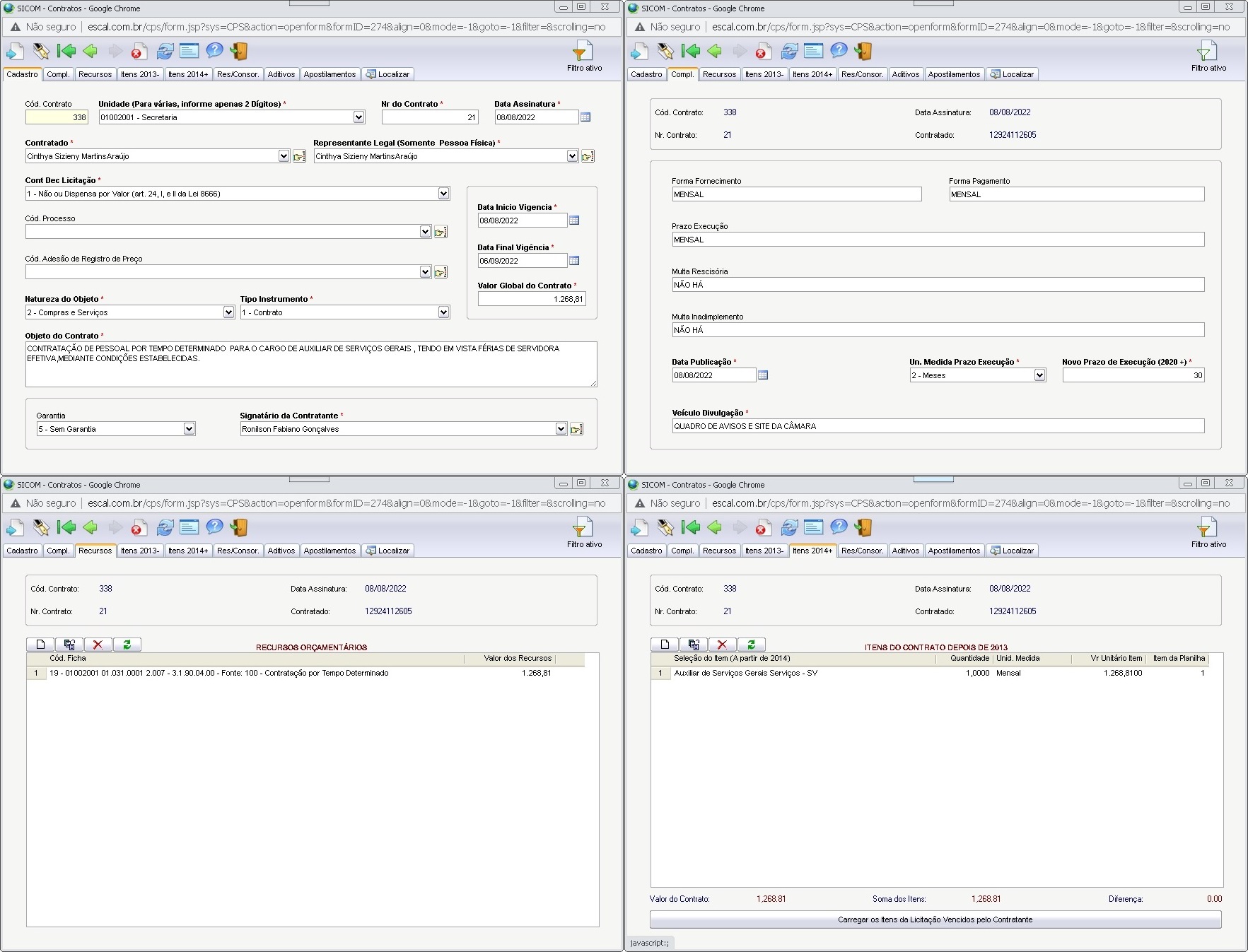Open calendar picker for Data Publicação
1248x952 pixels.
coord(763,375)
